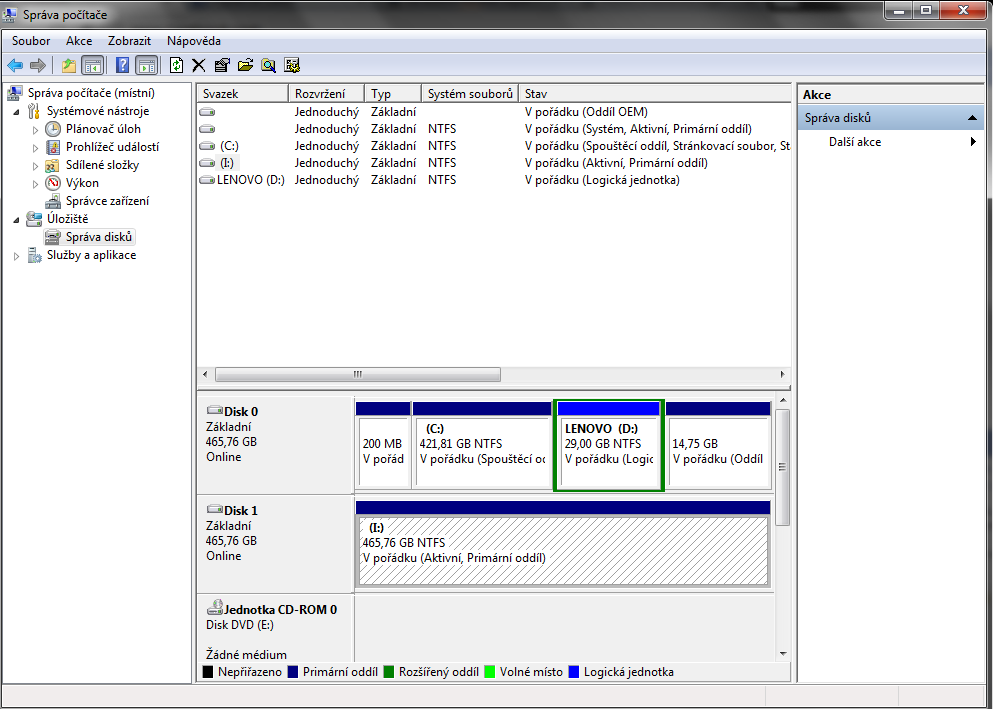Click the open folder toolbar icon
This screenshot has height=709, width=993.
tap(246, 65)
